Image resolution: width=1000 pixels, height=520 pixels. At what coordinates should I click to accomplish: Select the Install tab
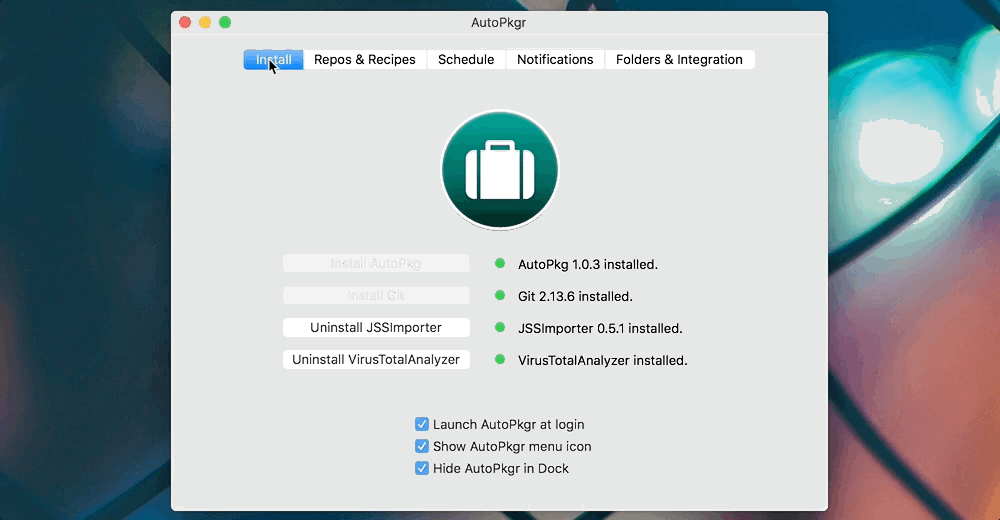point(274,60)
